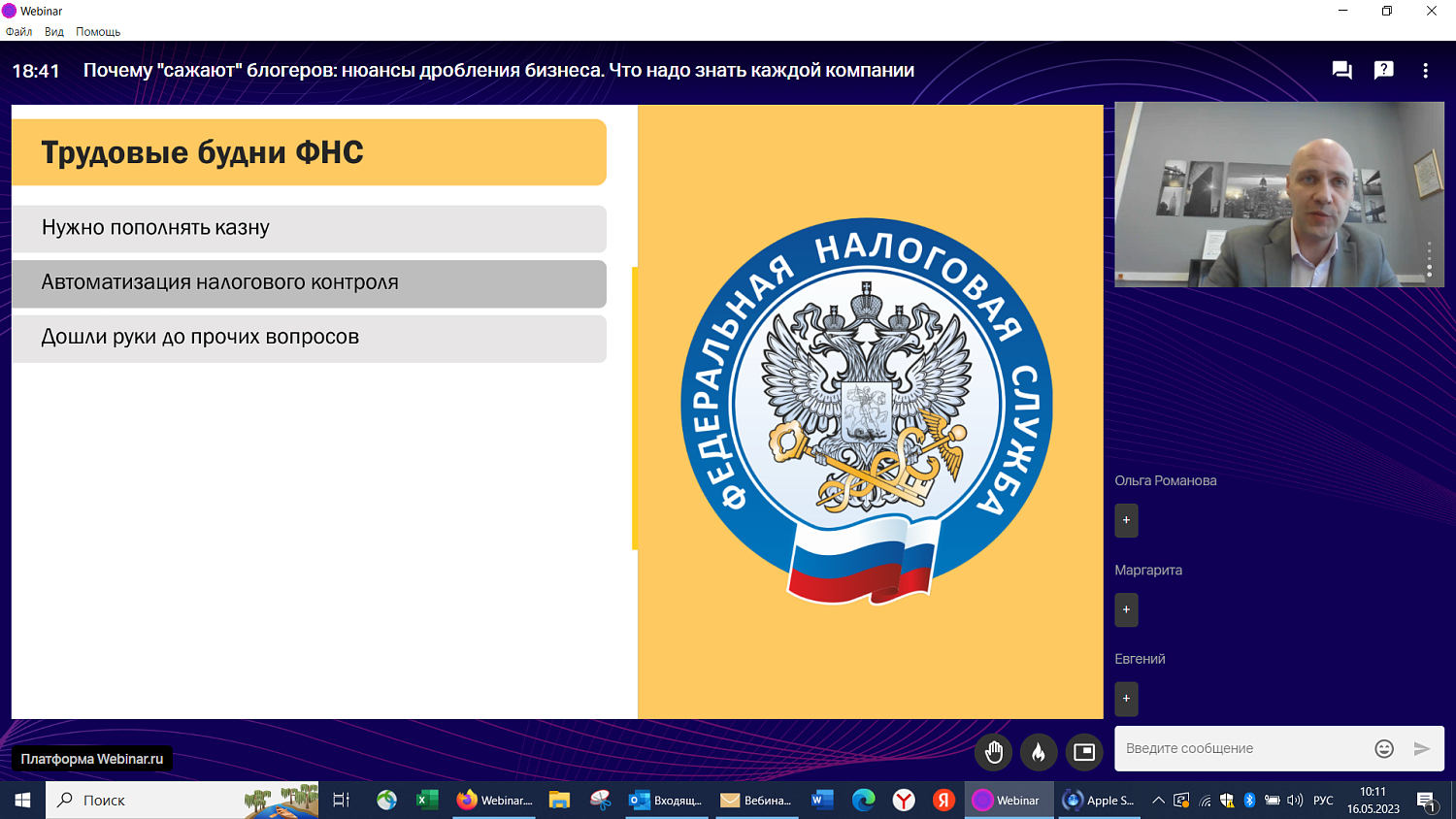Click participant name Маргарита
Screen dimensions: 1456x819
1148,570
